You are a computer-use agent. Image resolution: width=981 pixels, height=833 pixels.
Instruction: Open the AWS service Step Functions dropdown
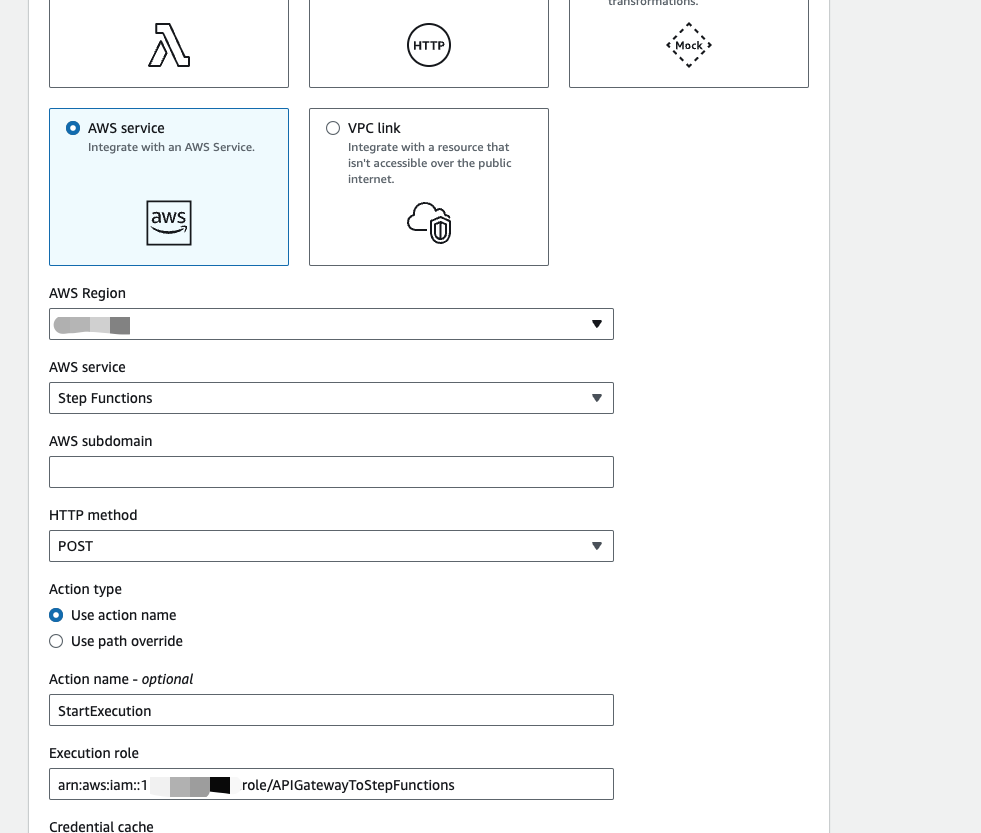click(332, 398)
